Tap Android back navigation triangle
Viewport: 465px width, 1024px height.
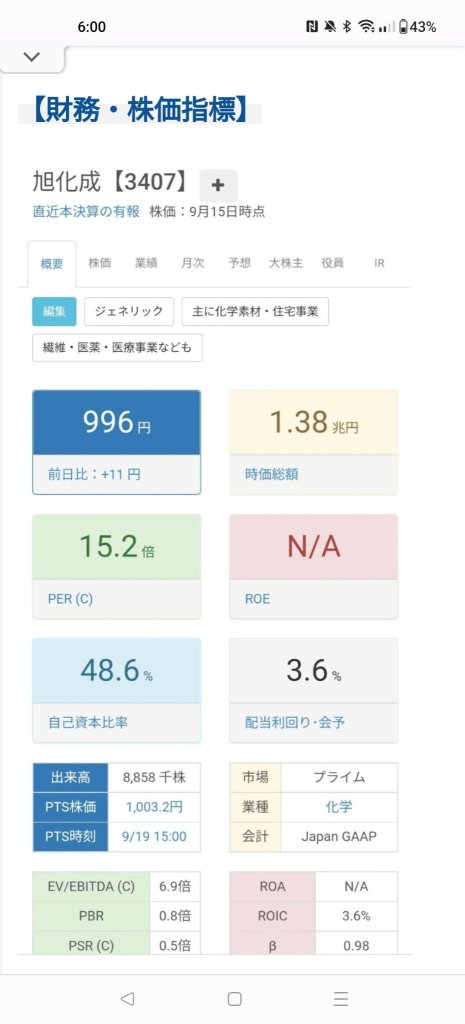coord(127,999)
